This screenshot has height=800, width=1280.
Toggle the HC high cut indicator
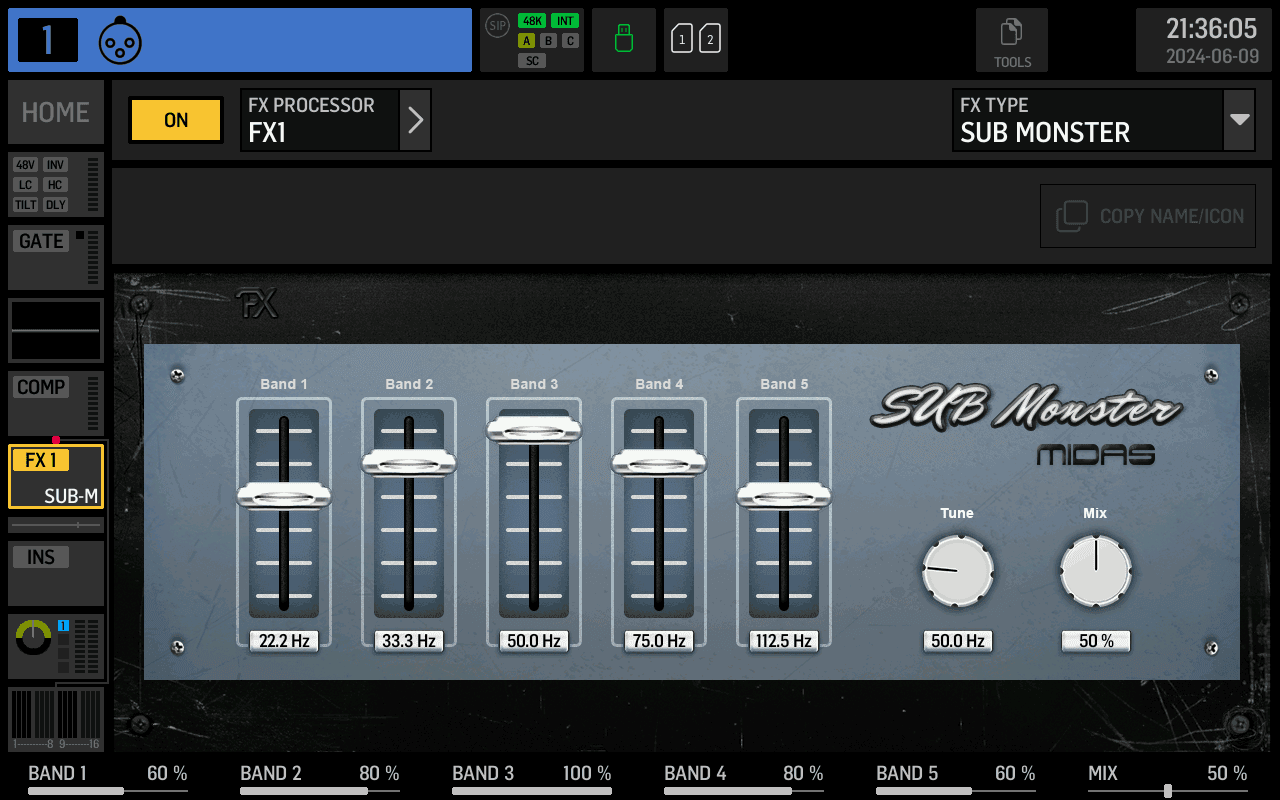pyautogui.click(x=55, y=185)
